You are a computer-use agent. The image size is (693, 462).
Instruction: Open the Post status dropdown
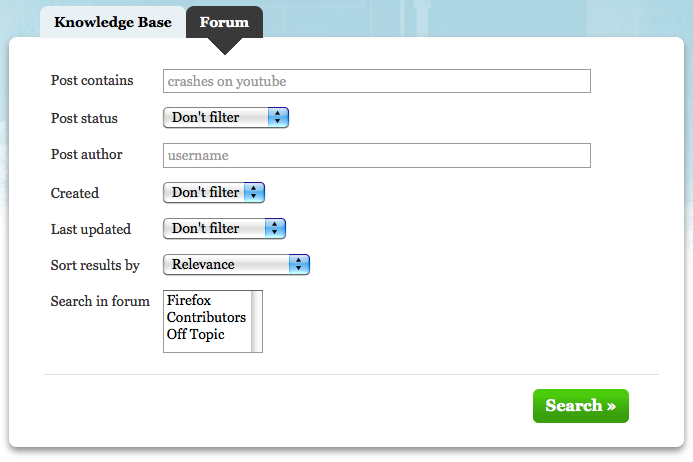226,118
